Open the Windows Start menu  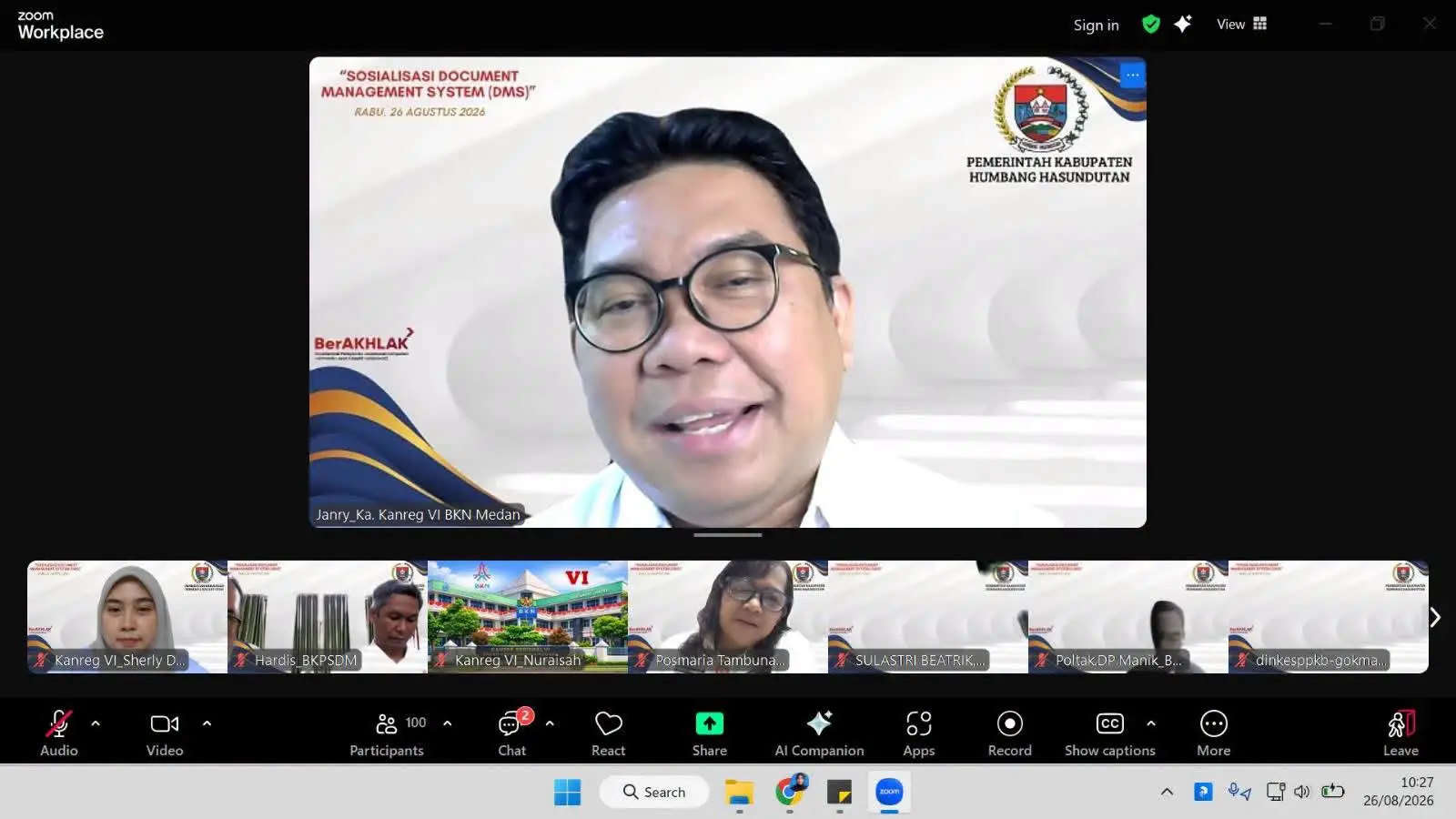(x=567, y=793)
